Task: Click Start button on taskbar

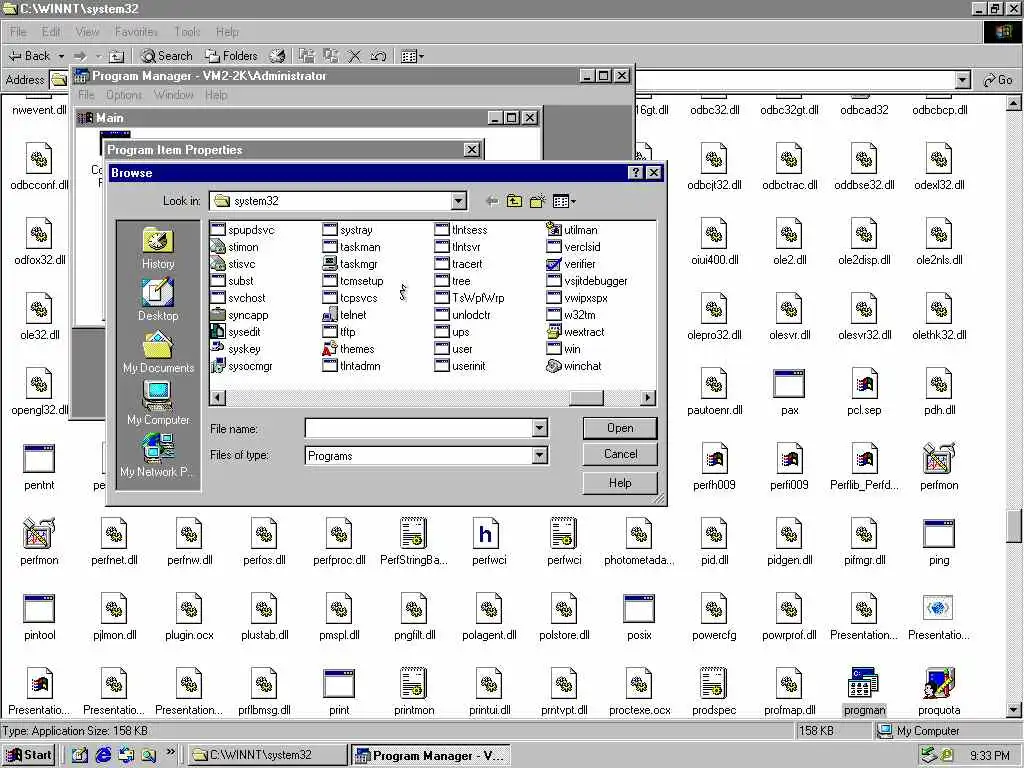Action: [x=29, y=755]
